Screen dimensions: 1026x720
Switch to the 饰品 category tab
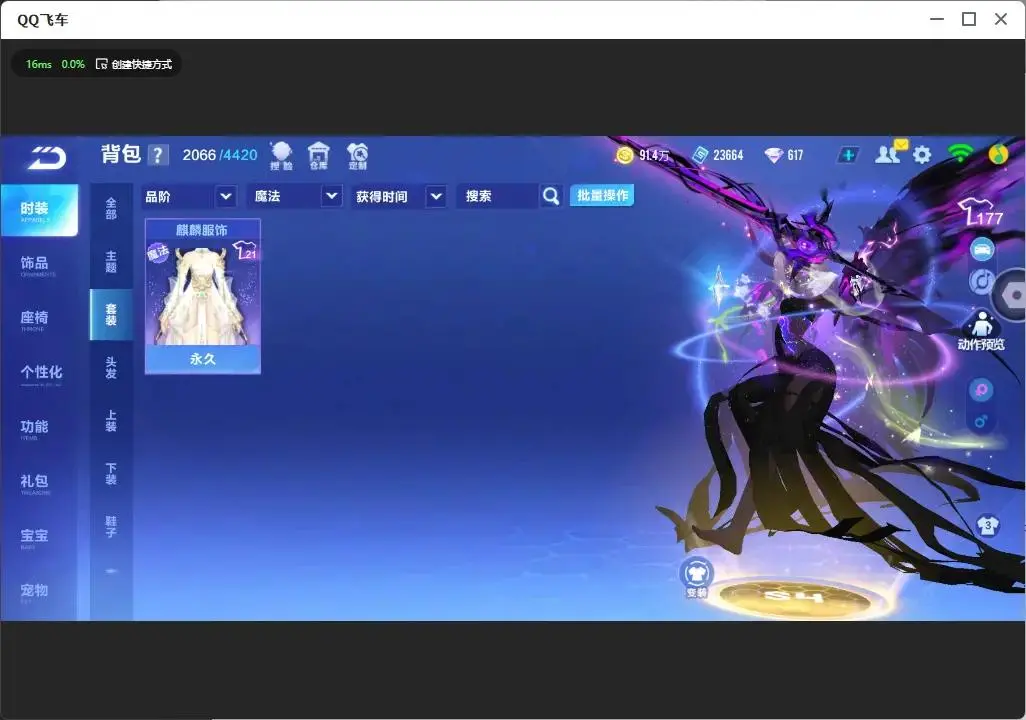pos(34,264)
